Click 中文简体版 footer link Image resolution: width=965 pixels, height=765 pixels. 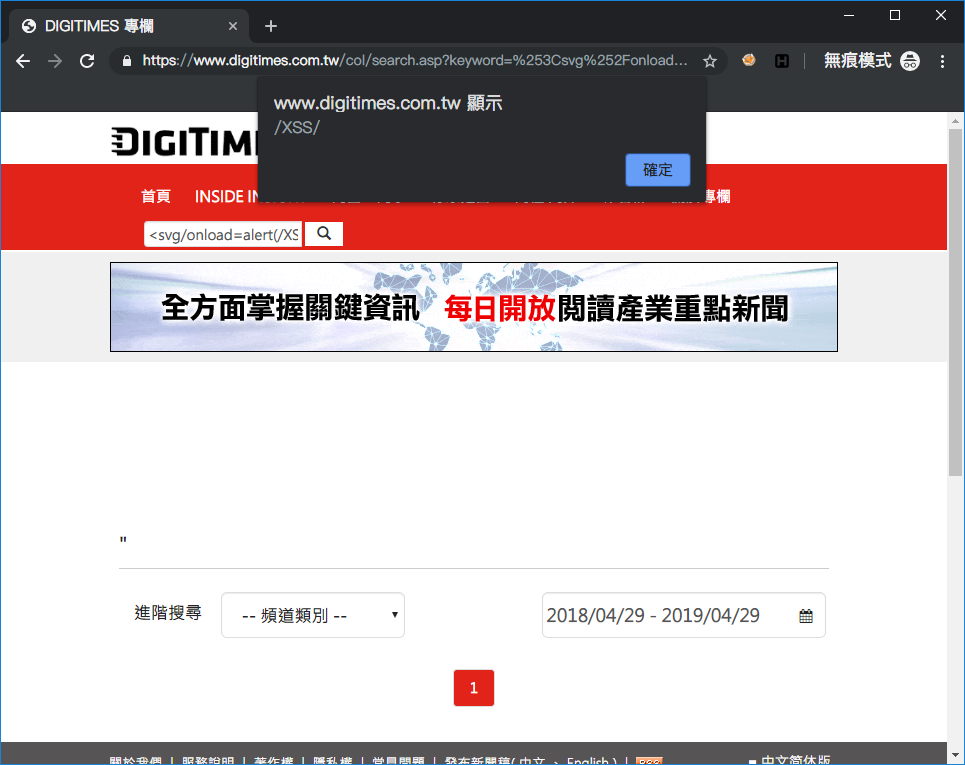tap(795, 760)
